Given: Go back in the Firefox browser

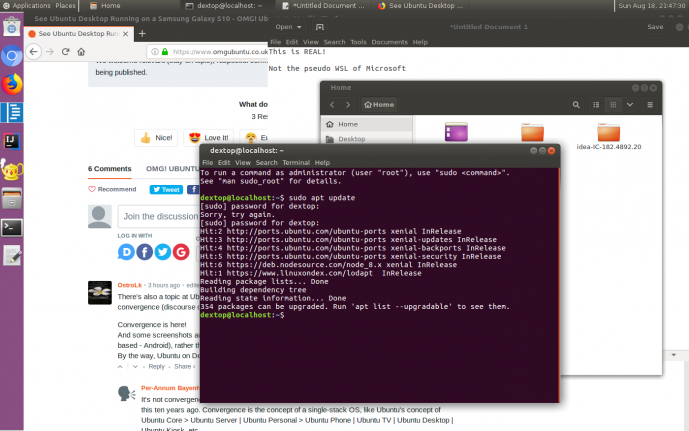Looking at the screenshot, I should click(33, 51).
